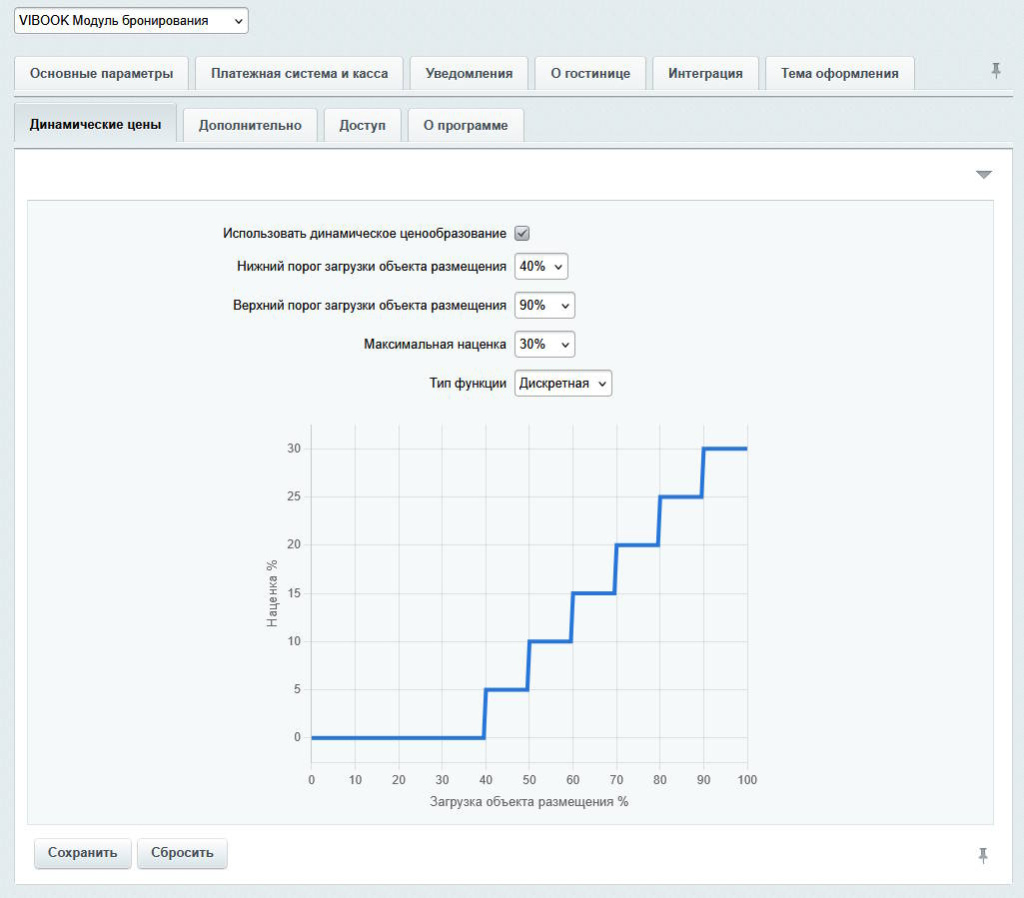Click the Сбросить button
Viewport: 1024px width, 898px height.
pyautogui.click(x=182, y=853)
